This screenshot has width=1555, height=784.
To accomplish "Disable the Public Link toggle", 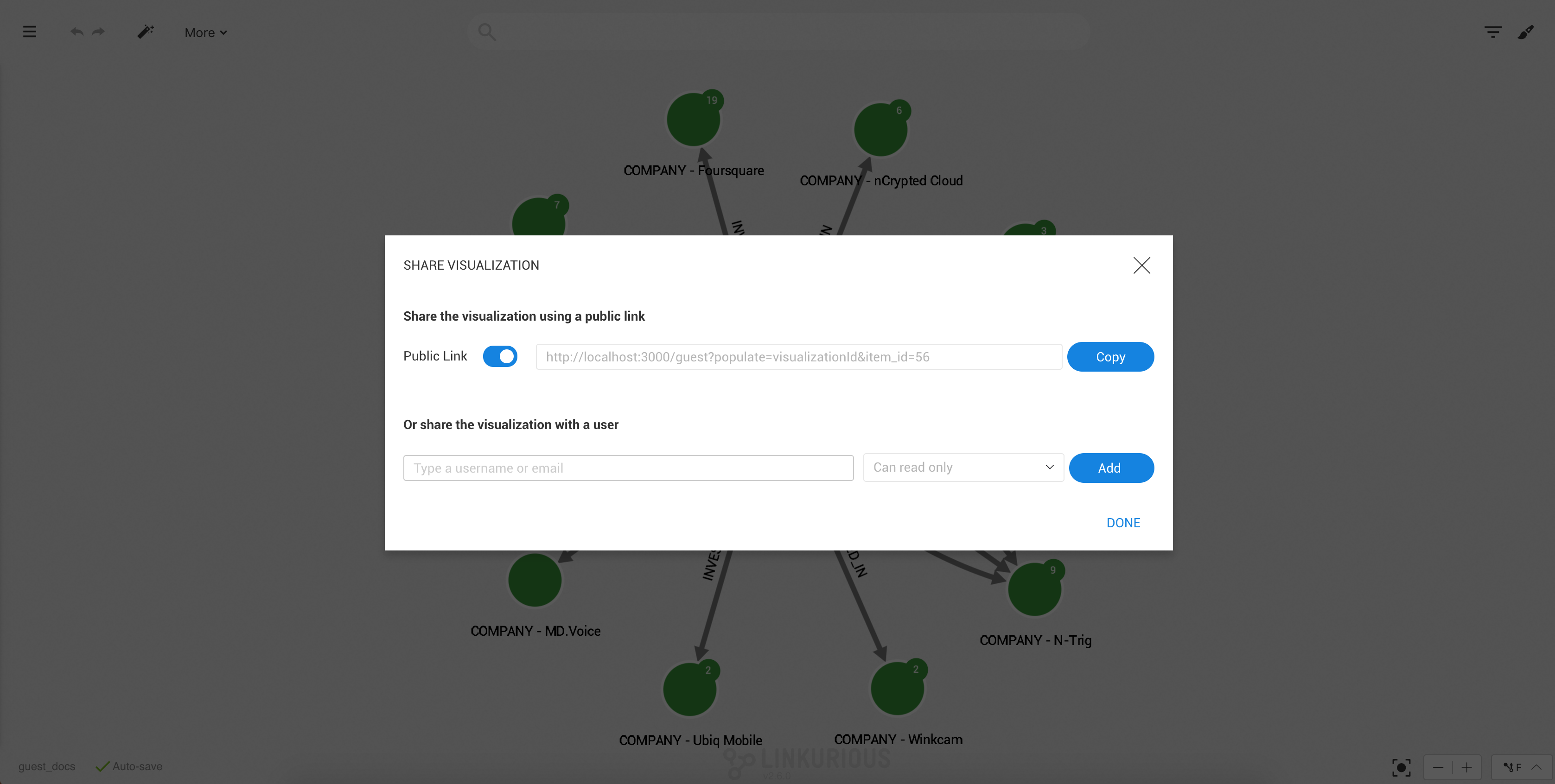I will click(500, 356).
